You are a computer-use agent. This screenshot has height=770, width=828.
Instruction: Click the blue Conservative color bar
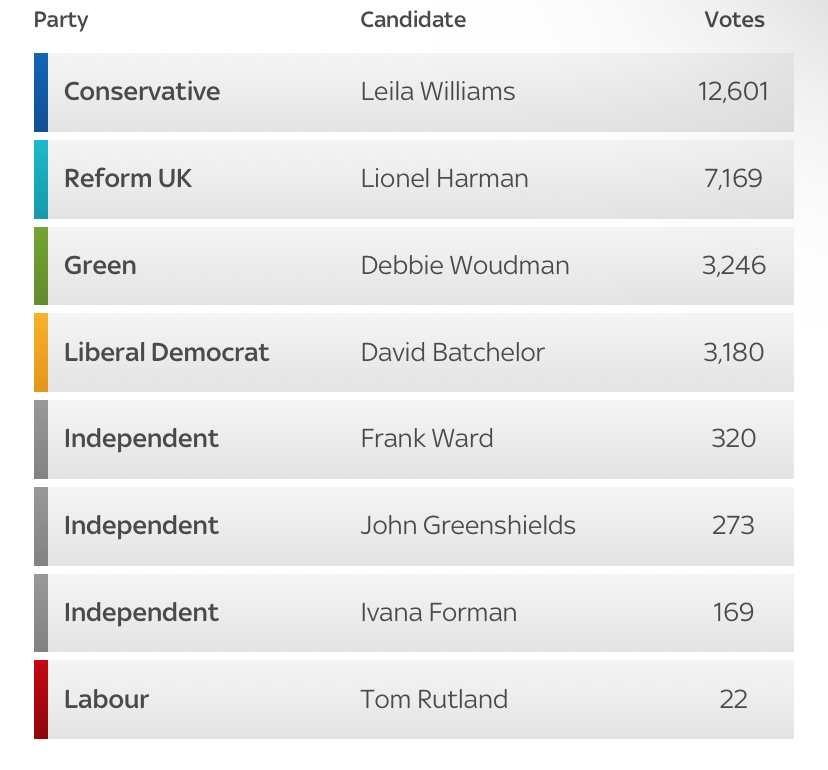[x=41, y=92]
